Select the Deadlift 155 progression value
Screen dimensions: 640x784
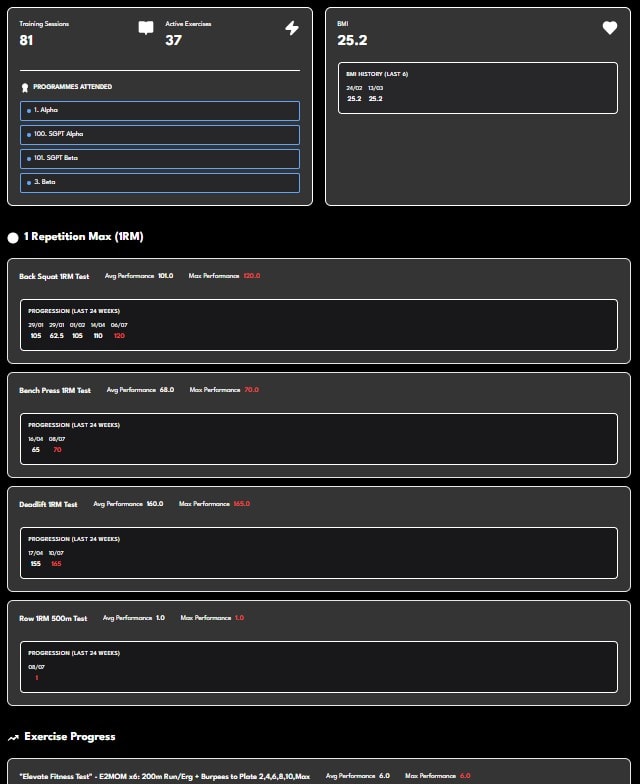point(36,564)
